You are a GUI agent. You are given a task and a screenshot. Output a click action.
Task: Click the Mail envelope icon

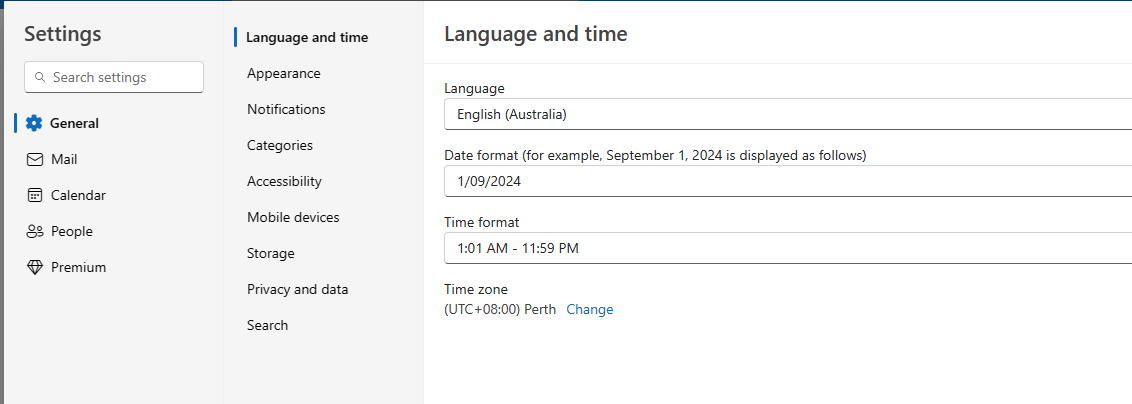(35, 159)
